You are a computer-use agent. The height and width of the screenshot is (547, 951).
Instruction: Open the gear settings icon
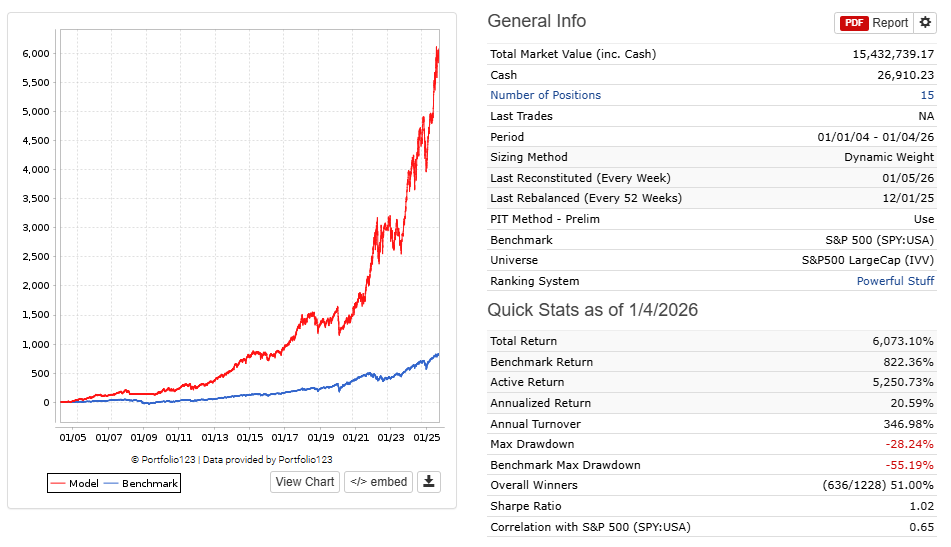[x=925, y=23]
